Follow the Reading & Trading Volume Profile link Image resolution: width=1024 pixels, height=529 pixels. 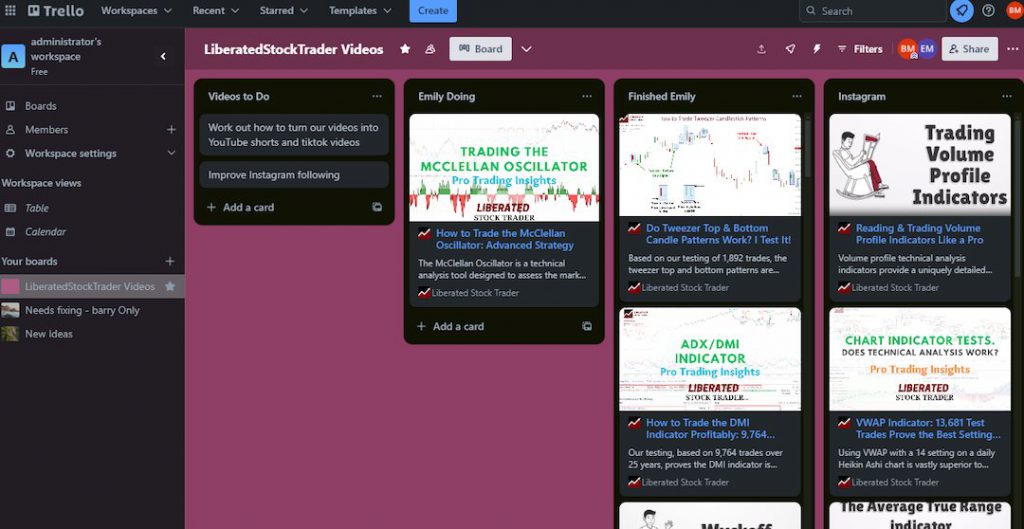920,234
